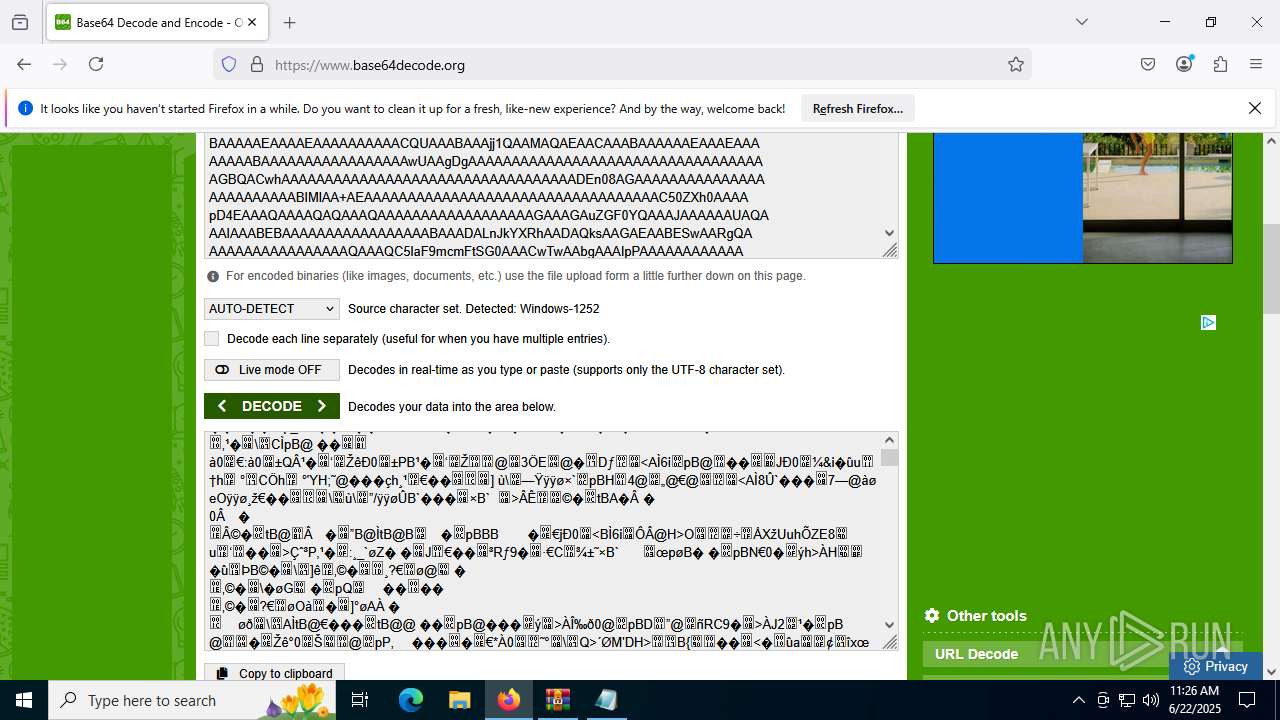1280x720 pixels.
Task: Open the clock and date flyout
Action: coord(1193,700)
